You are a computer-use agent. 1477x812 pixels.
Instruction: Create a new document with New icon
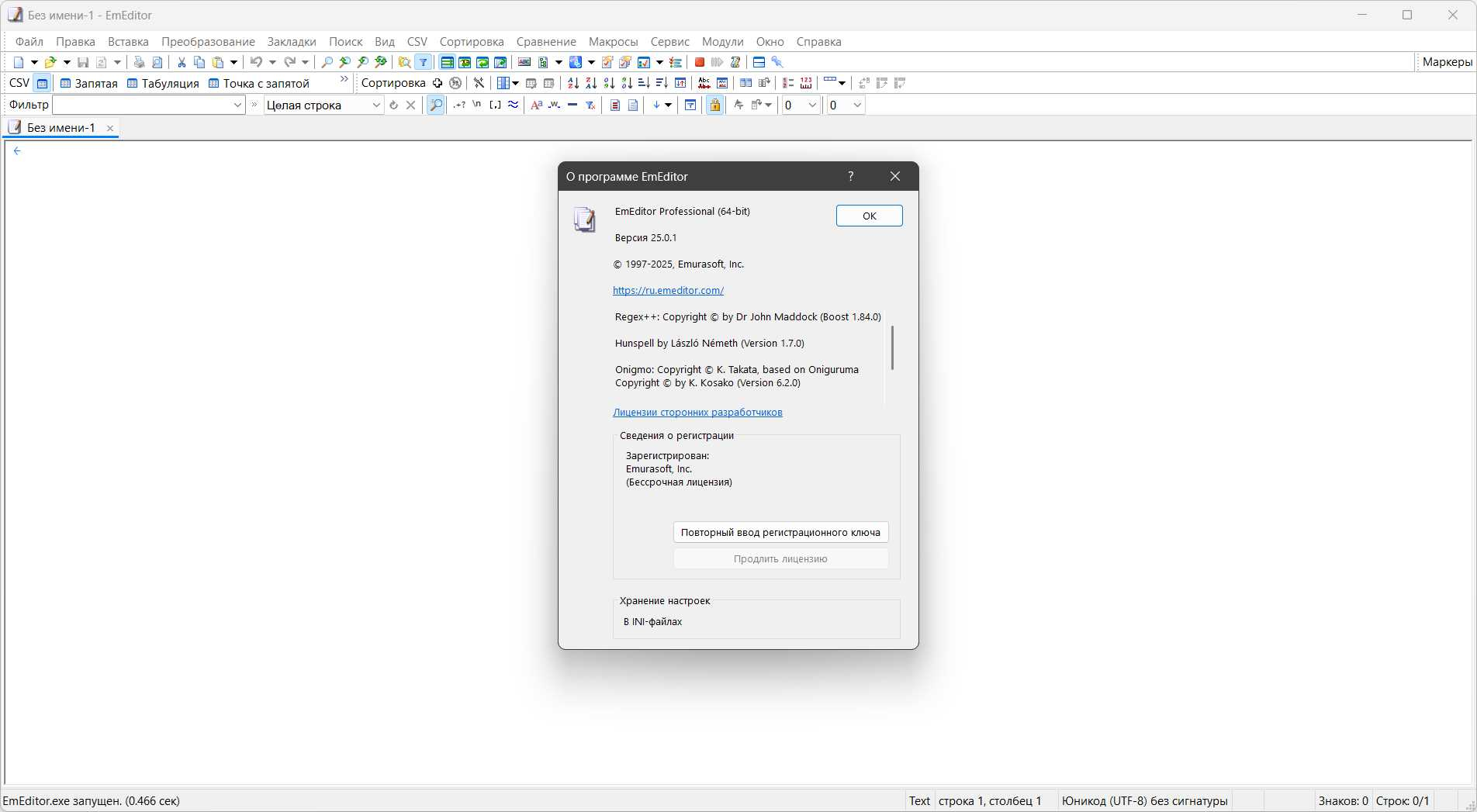point(19,62)
